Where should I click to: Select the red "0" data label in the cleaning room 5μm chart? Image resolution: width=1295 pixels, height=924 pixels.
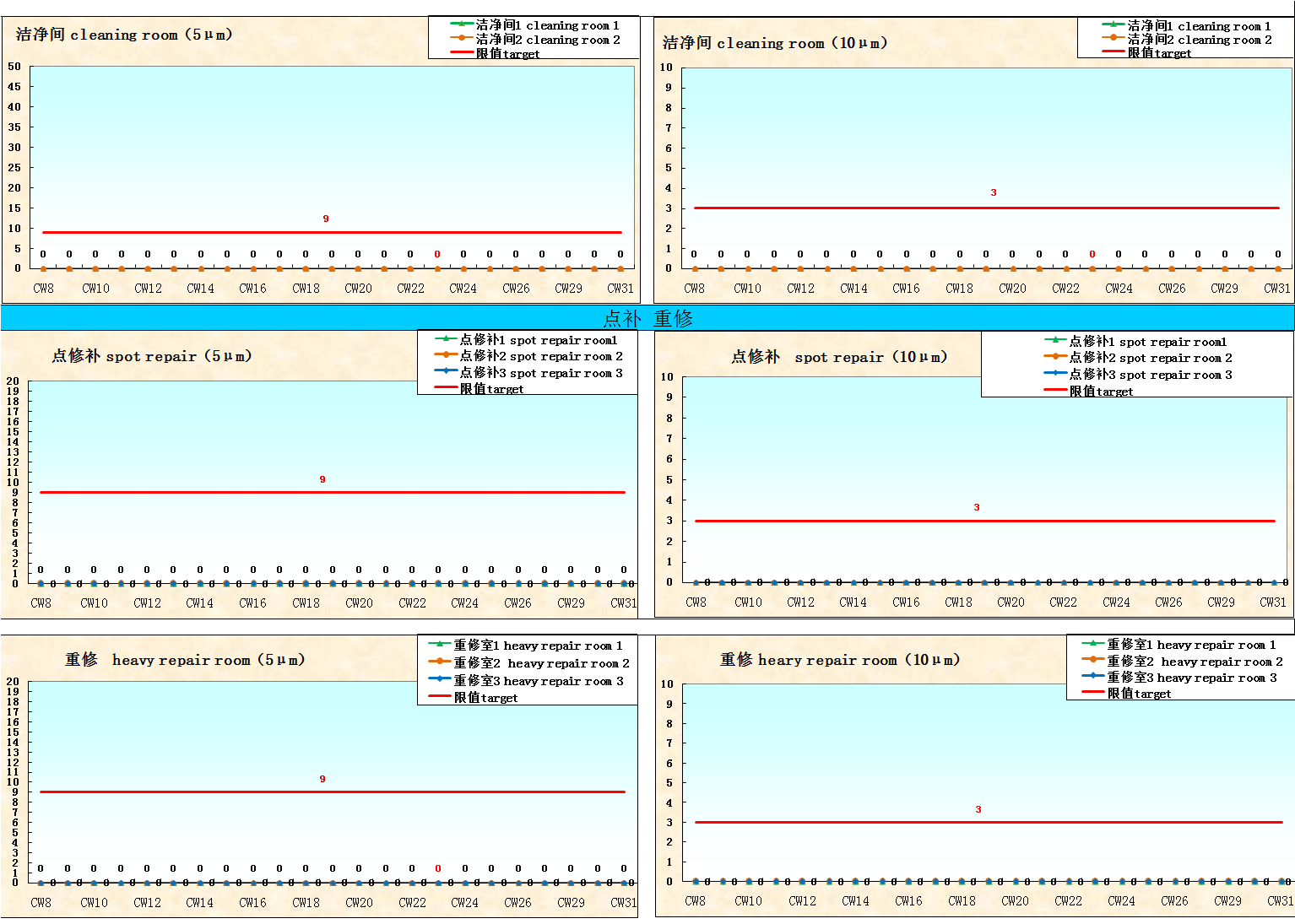(437, 254)
